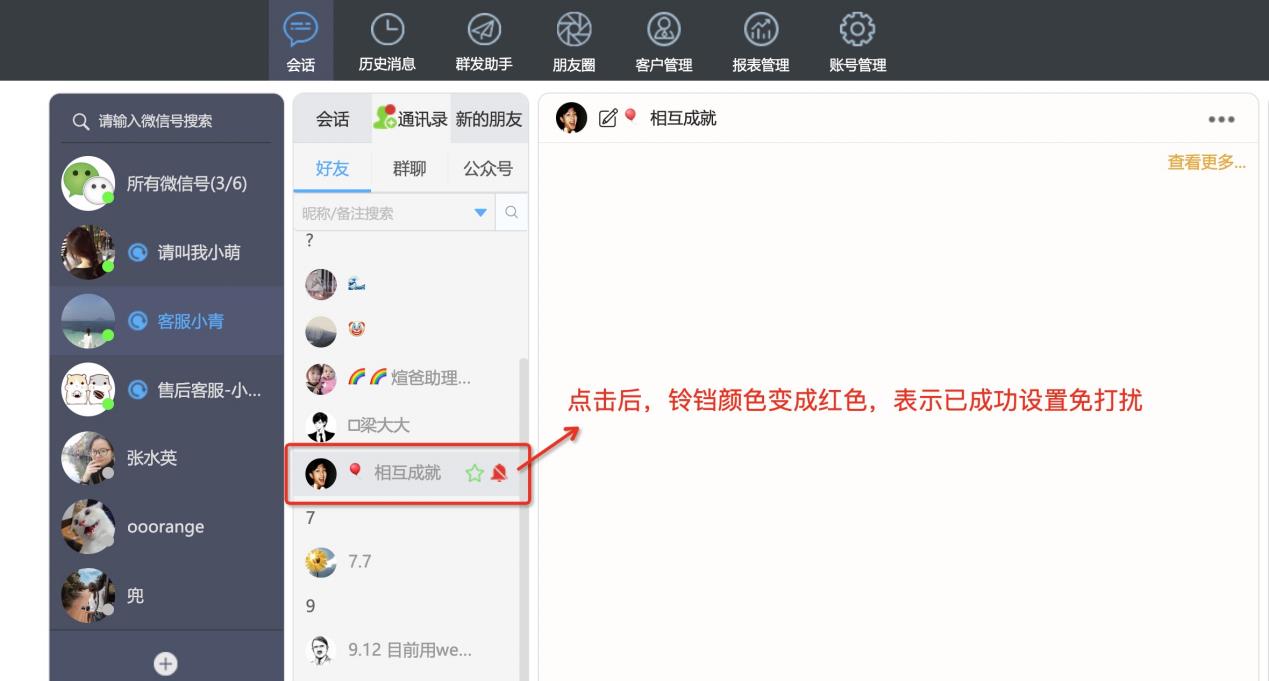Open the 报表管理 chart icon

click(x=761, y=28)
